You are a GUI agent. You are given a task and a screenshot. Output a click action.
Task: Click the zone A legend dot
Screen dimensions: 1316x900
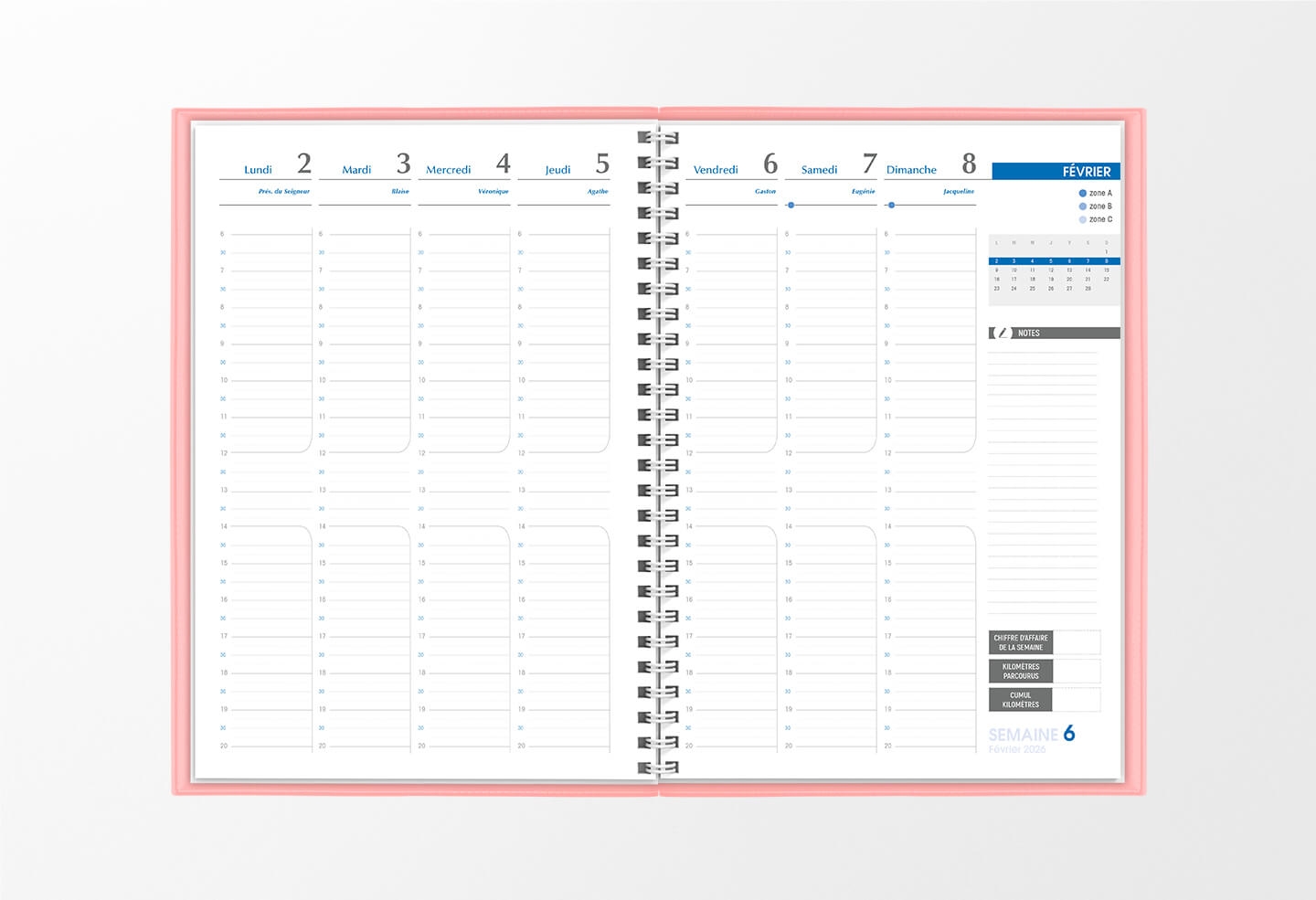point(1083,194)
